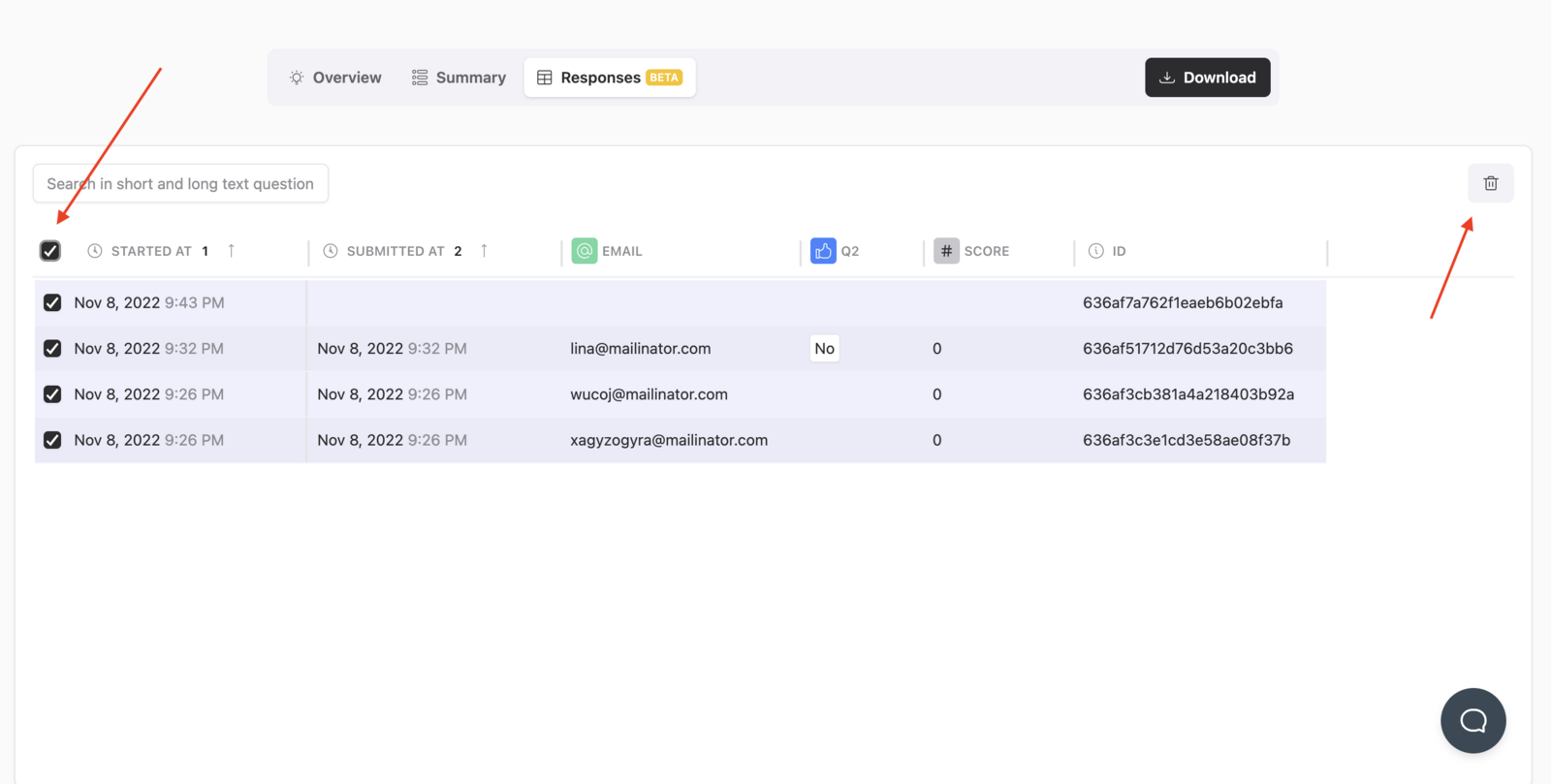Uncheck the lina@mailinator.com row checkbox

pyautogui.click(x=52, y=348)
